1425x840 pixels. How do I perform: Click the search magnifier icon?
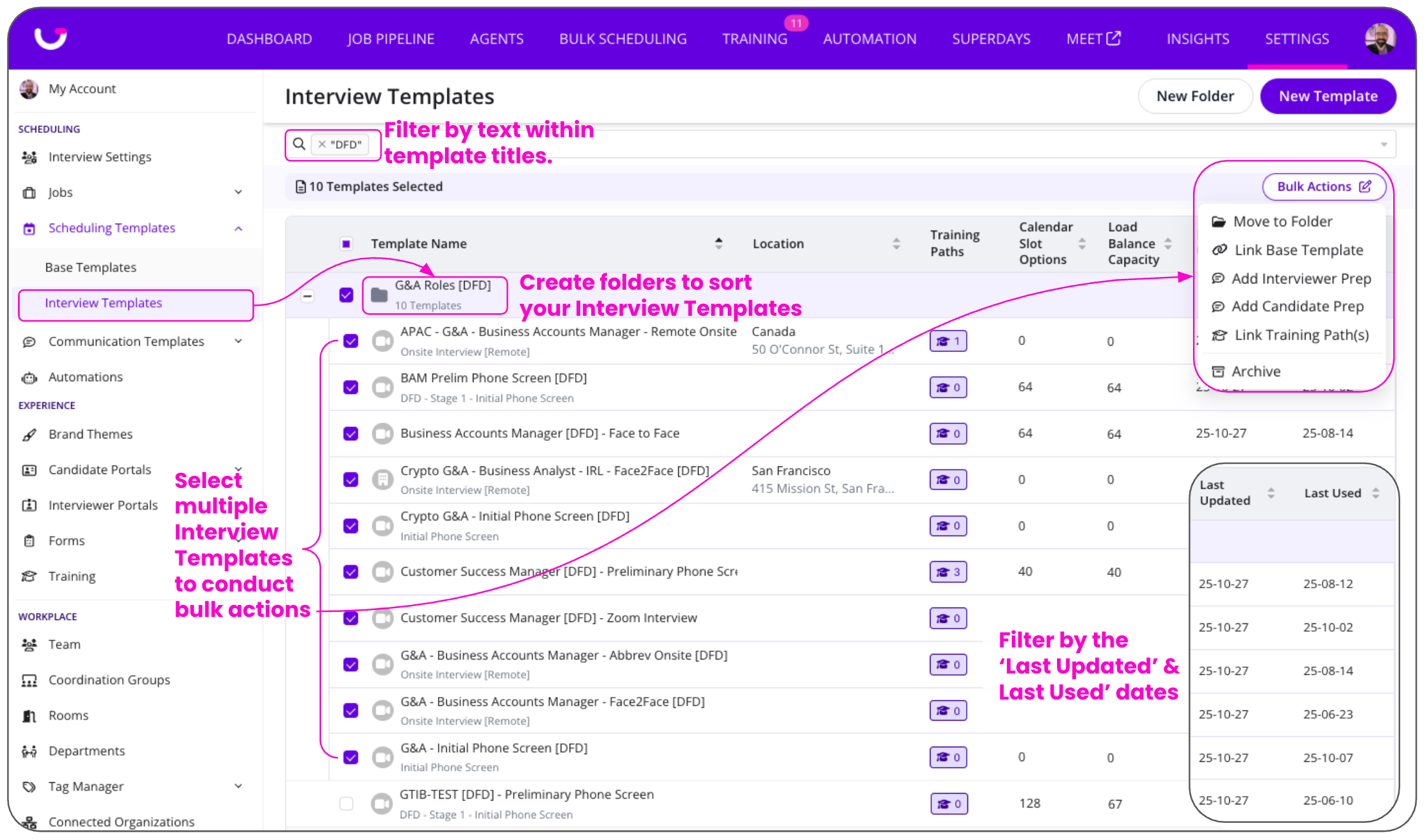(x=299, y=144)
